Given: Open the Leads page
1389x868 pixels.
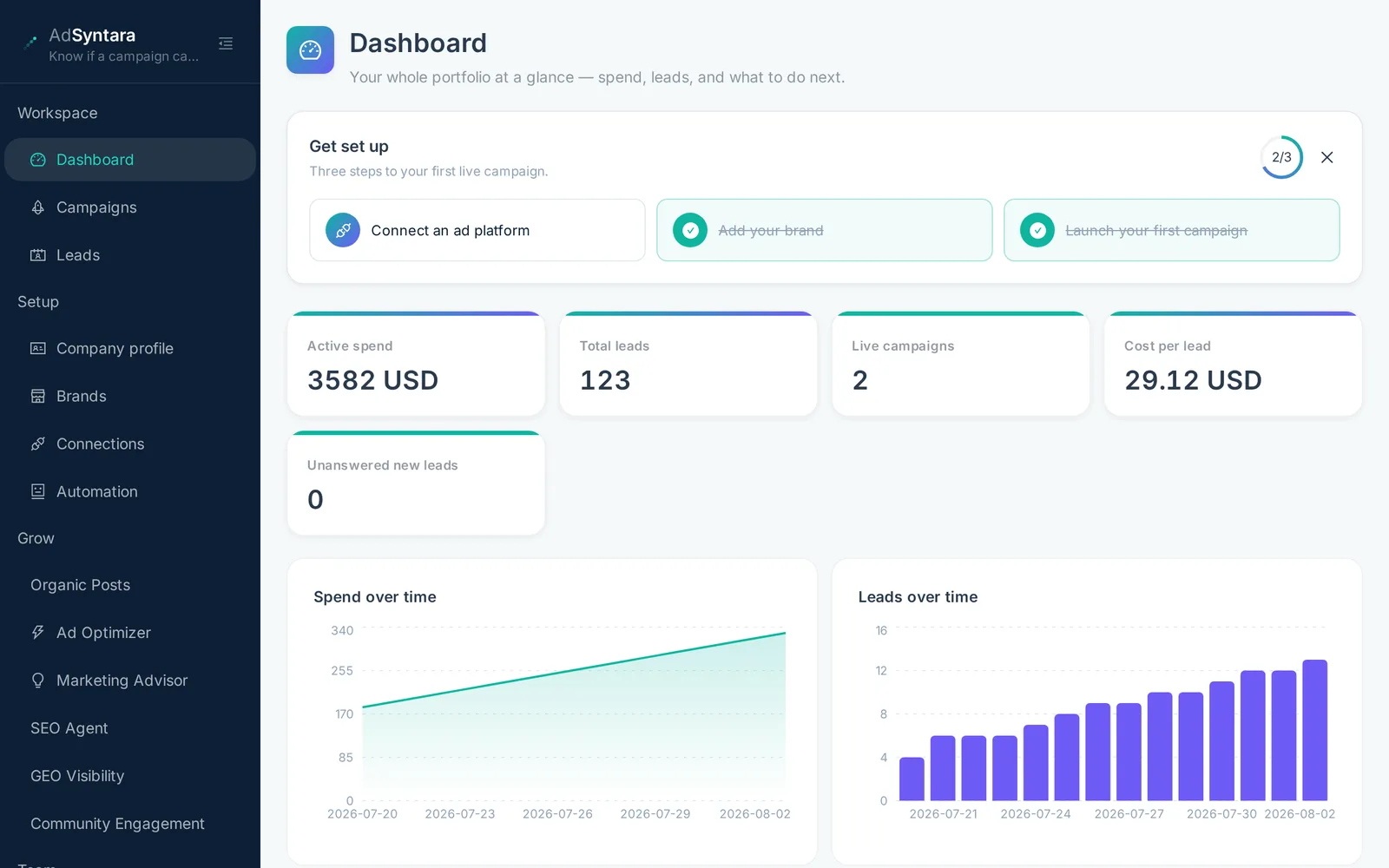Looking at the screenshot, I should pyautogui.click(x=130, y=255).
